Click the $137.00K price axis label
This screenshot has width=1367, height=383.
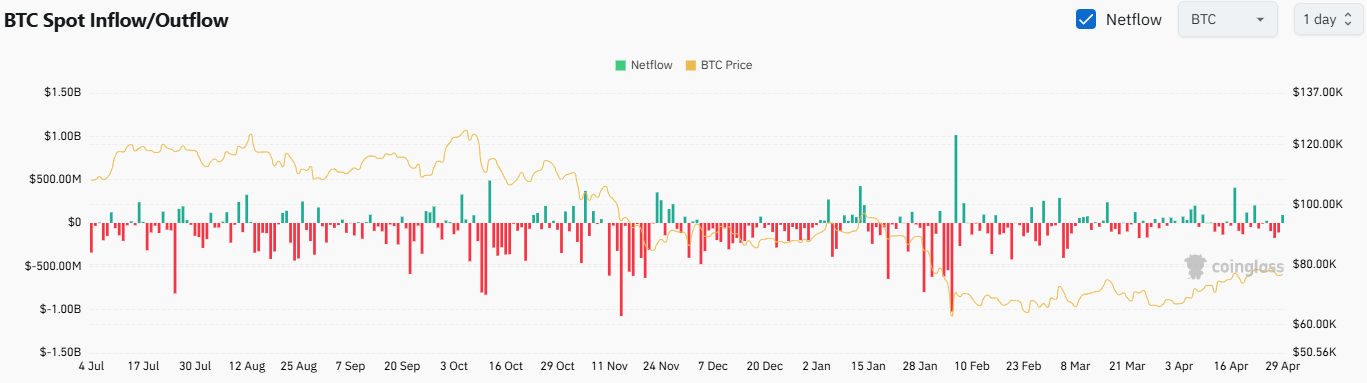[x=1318, y=92]
